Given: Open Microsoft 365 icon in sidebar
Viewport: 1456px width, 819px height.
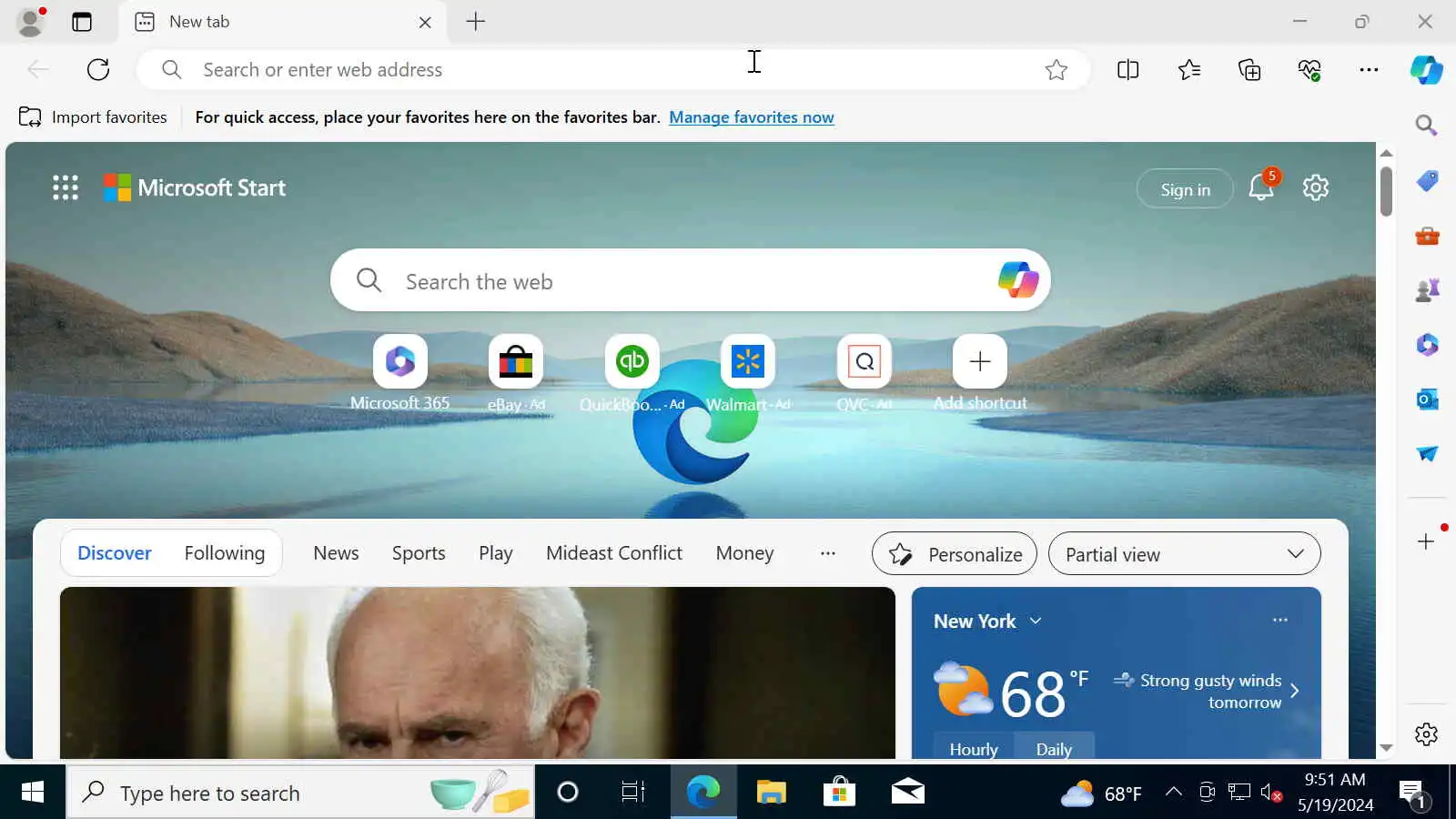Looking at the screenshot, I should point(1427,344).
